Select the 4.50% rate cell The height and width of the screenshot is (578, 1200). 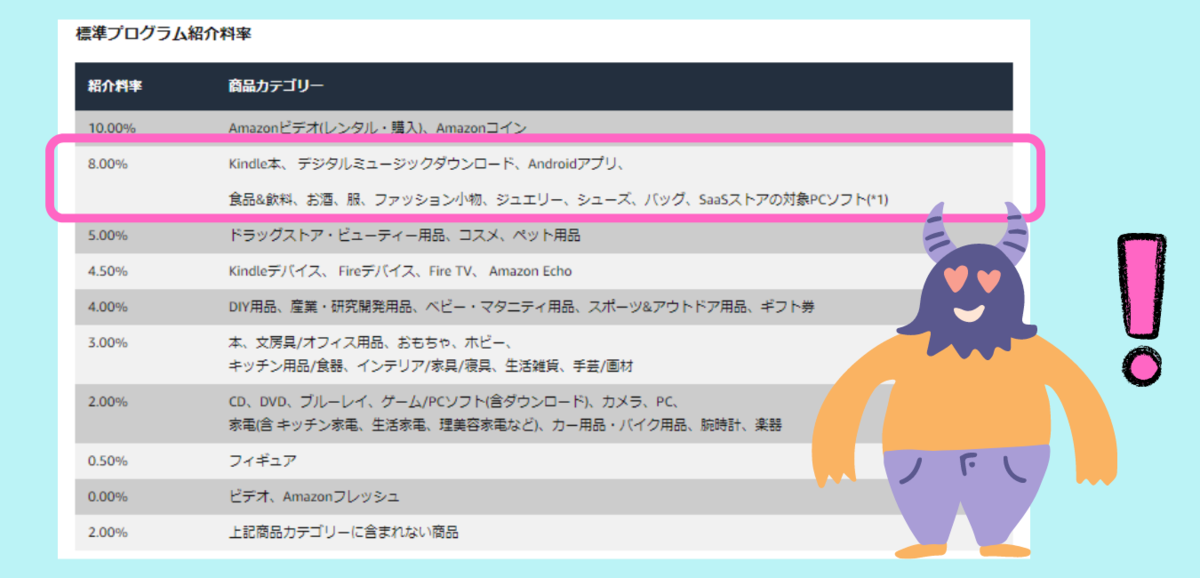[x=108, y=271]
